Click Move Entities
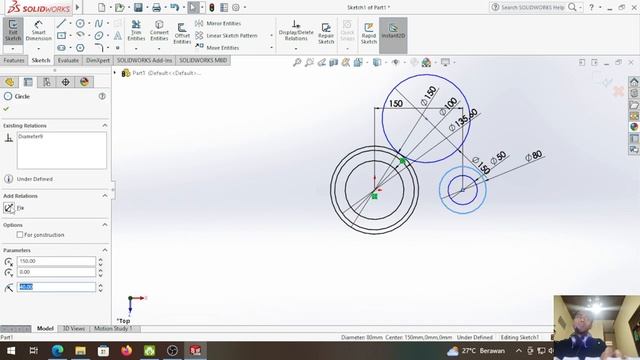Image resolution: width=640 pixels, height=360 pixels. (217, 47)
